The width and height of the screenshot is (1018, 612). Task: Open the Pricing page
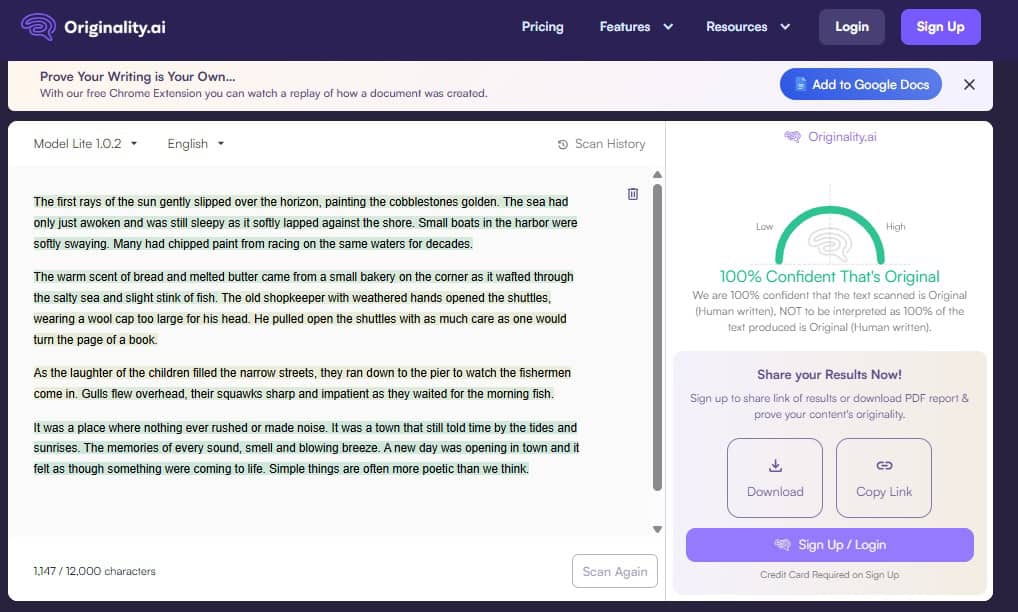(x=542, y=27)
